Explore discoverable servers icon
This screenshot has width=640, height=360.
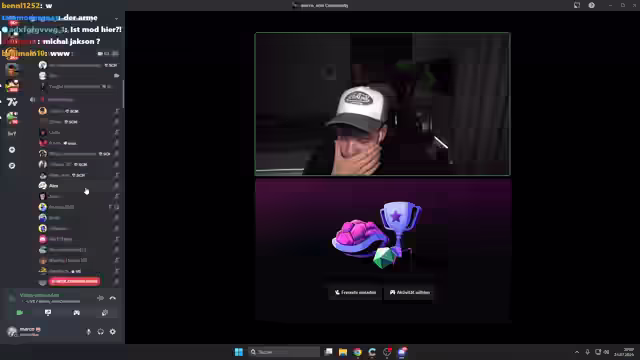[12, 166]
